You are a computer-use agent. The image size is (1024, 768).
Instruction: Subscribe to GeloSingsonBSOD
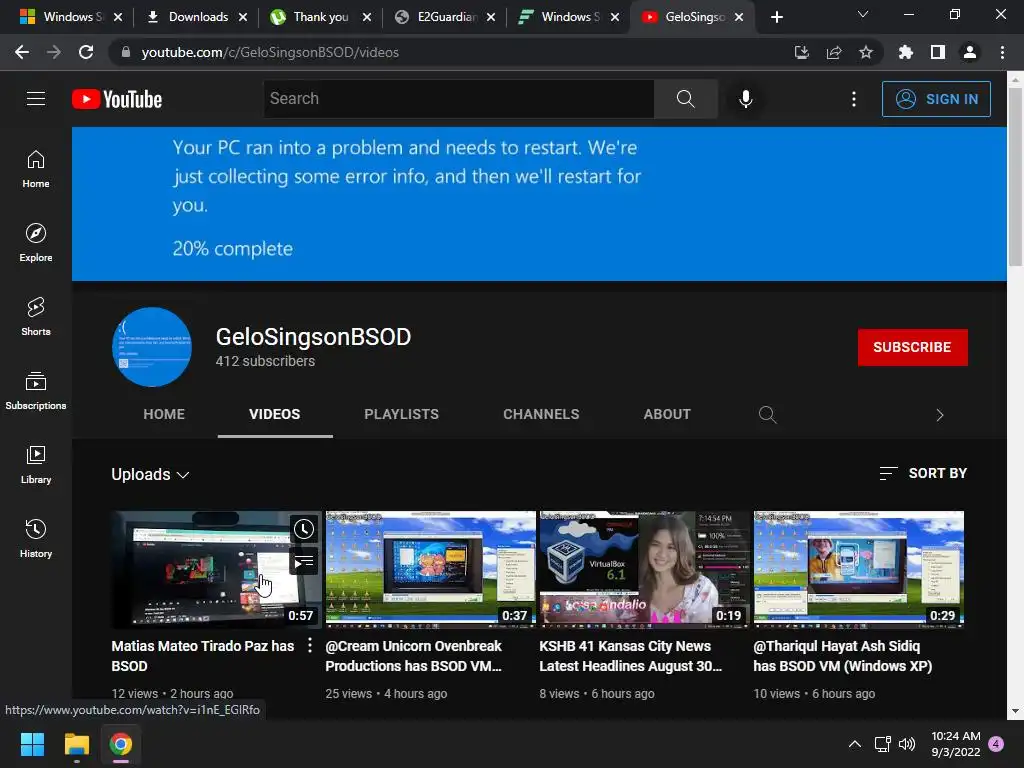point(912,347)
